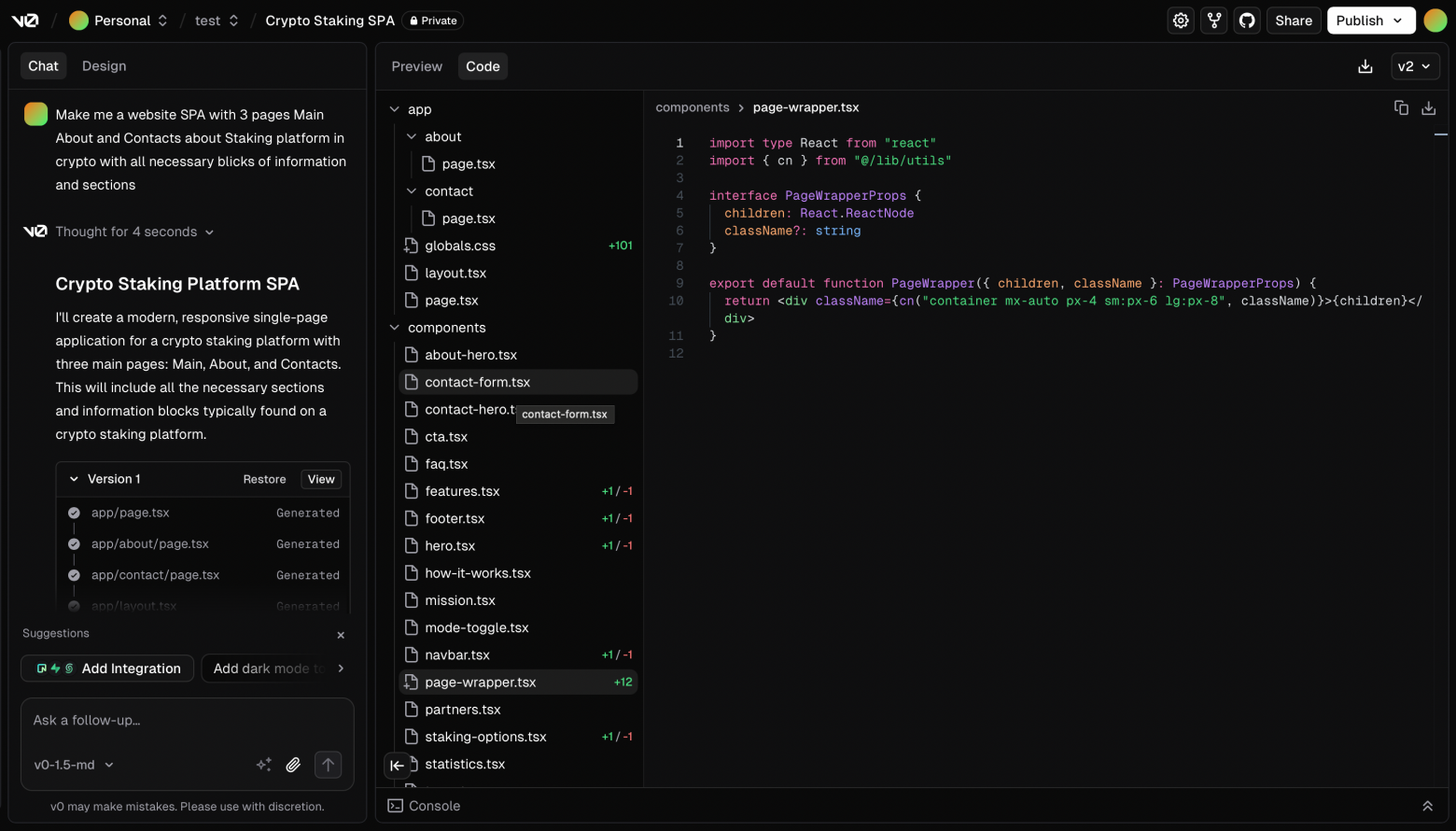Screen dimensions: 1456x831
Task: Send the follow-up with the up-arrow icon
Action: [328, 765]
